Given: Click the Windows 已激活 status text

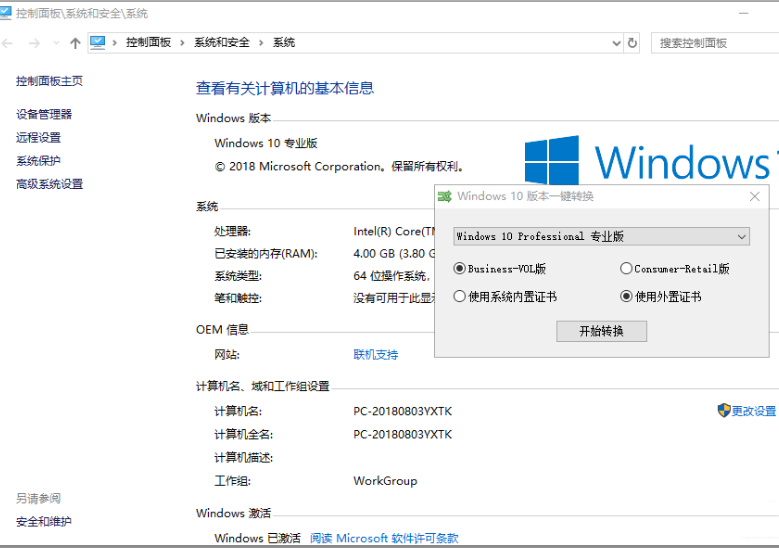Looking at the screenshot, I should click(257, 538).
